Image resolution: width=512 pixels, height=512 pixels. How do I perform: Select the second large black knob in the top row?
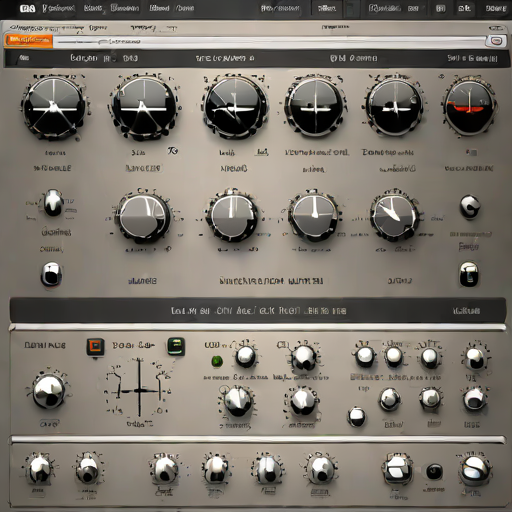click(144, 107)
